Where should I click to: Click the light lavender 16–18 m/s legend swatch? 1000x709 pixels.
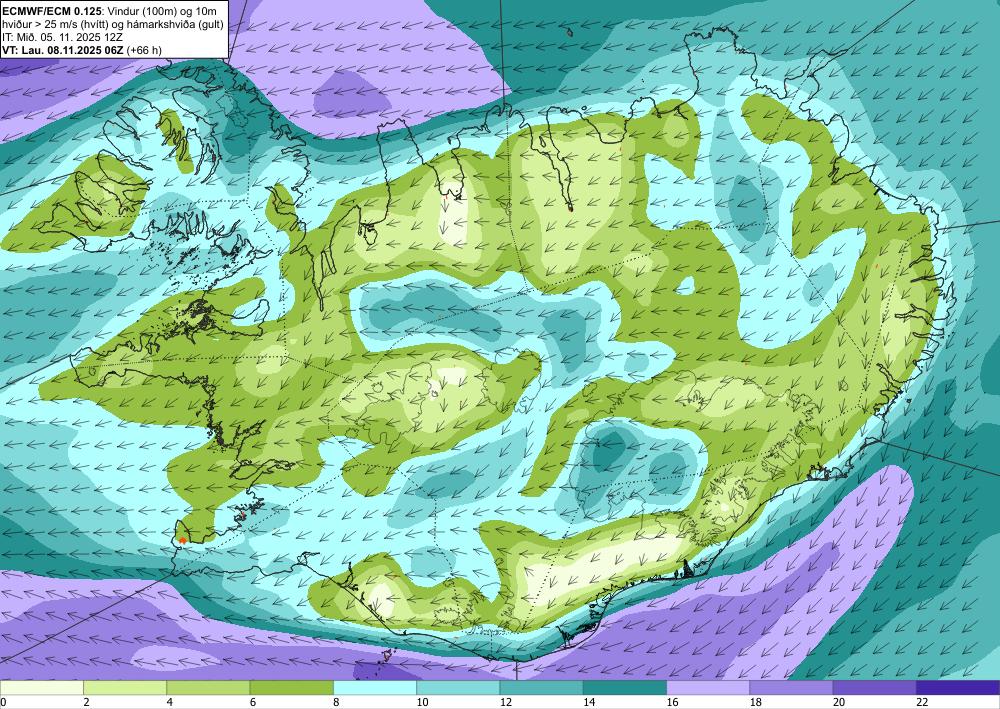pos(708,688)
